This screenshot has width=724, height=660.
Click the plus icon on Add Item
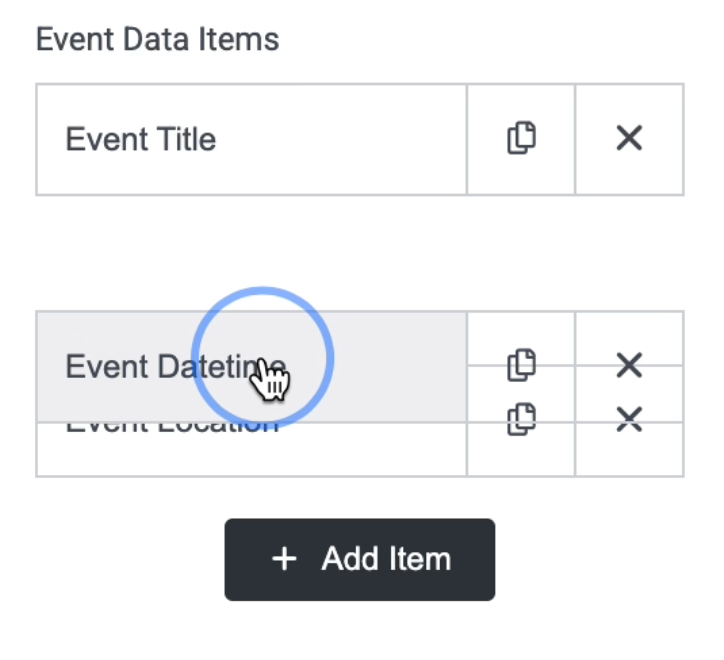tap(285, 559)
